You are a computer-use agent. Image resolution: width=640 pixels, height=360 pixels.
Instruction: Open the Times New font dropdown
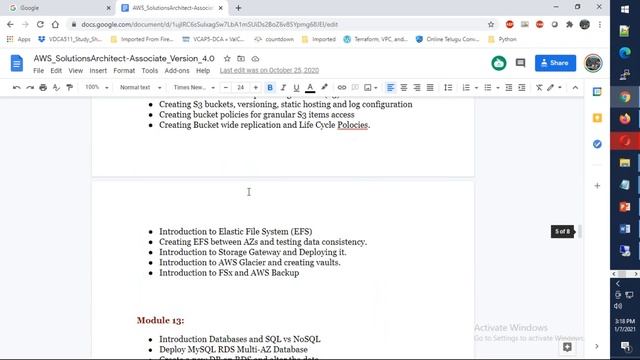click(x=194, y=87)
